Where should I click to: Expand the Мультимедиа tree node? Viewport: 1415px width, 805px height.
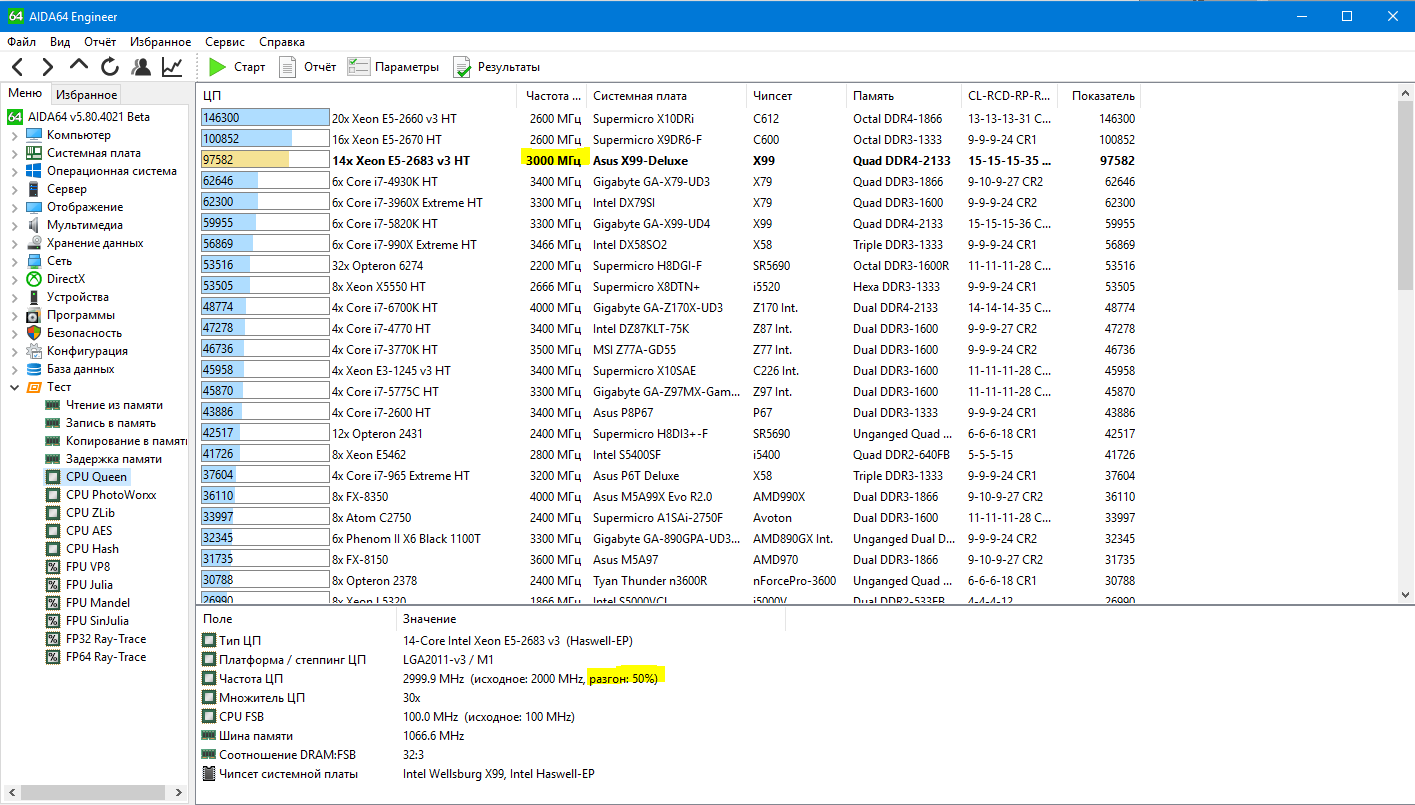(14, 225)
